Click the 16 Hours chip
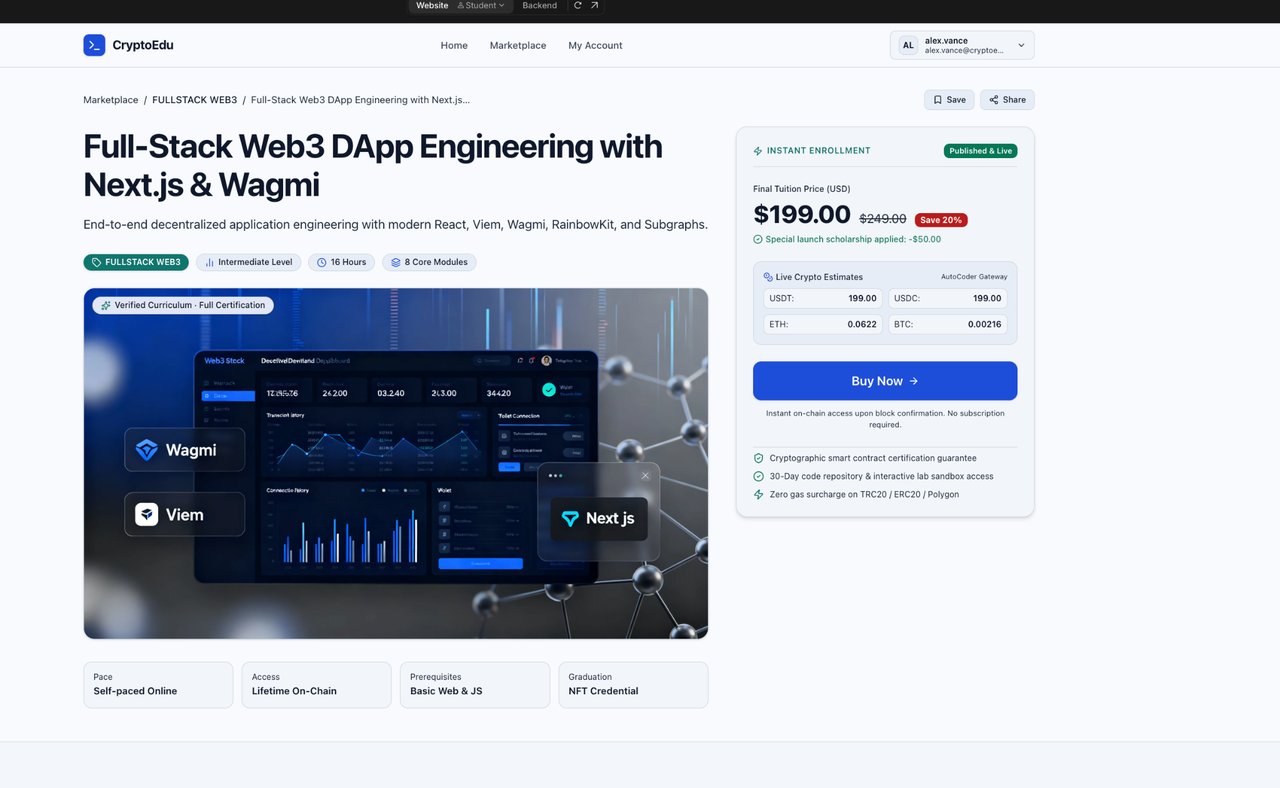Screen dimensions: 1280x788 342,262
